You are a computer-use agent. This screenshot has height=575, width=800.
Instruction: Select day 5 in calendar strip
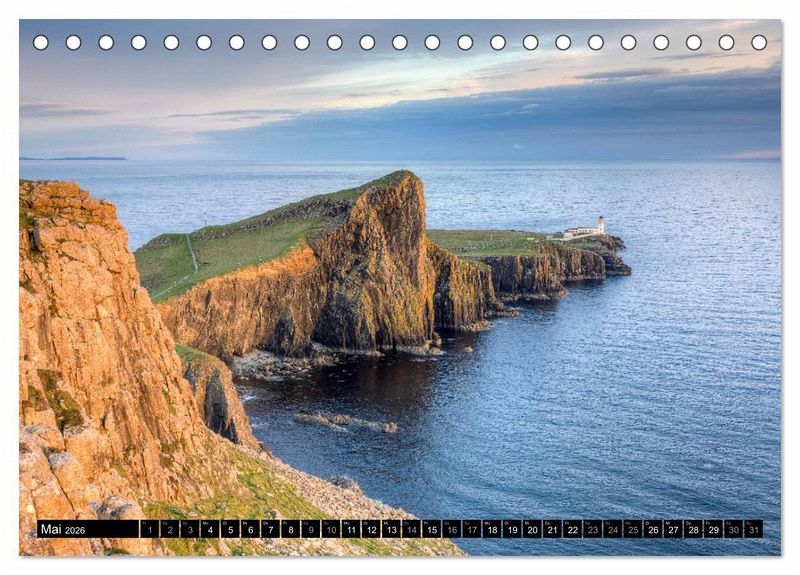tap(230, 529)
